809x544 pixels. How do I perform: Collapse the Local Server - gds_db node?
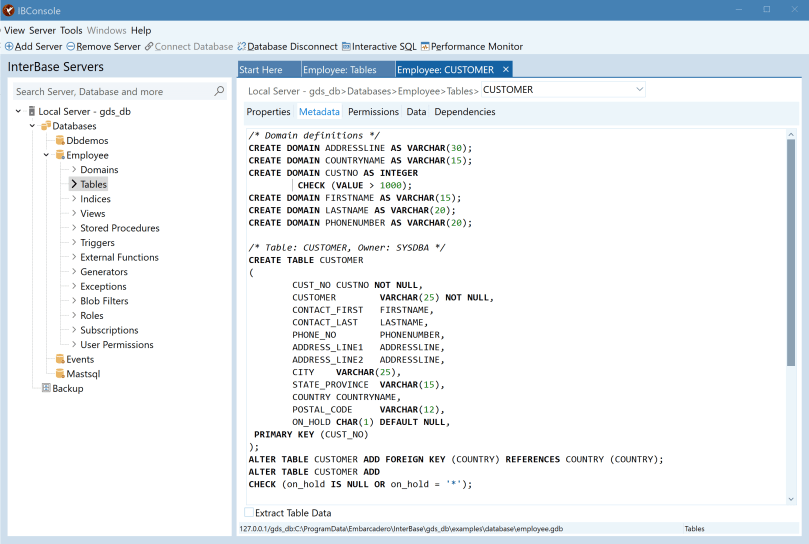point(18,111)
